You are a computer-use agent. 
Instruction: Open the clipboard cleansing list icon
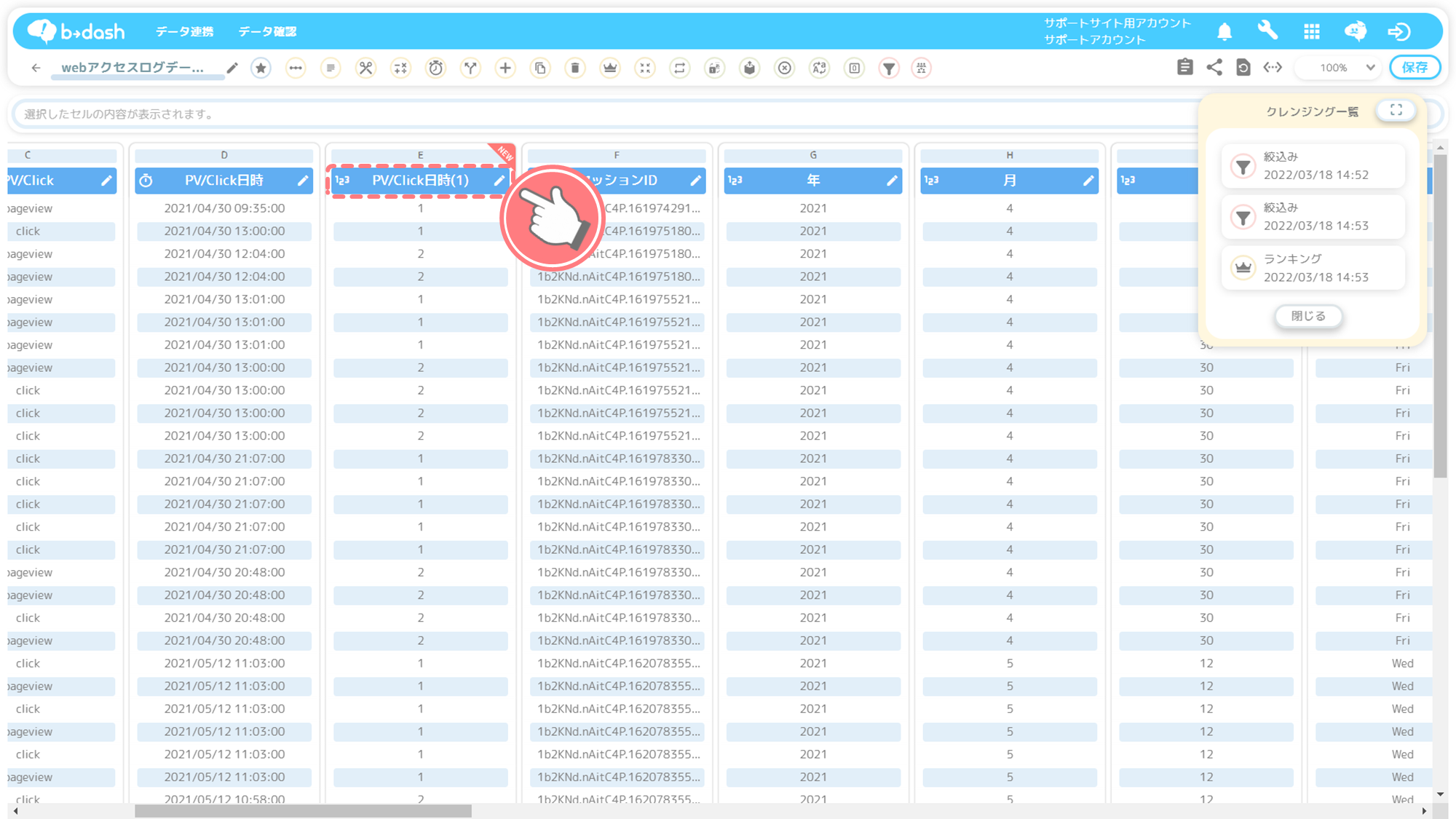[x=1184, y=67]
